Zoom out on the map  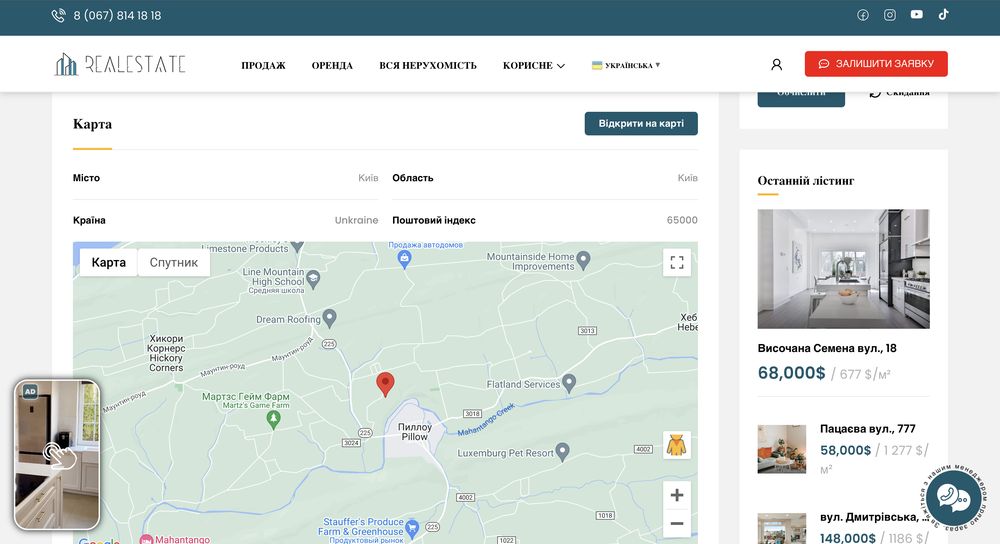(x=677, y=523)
